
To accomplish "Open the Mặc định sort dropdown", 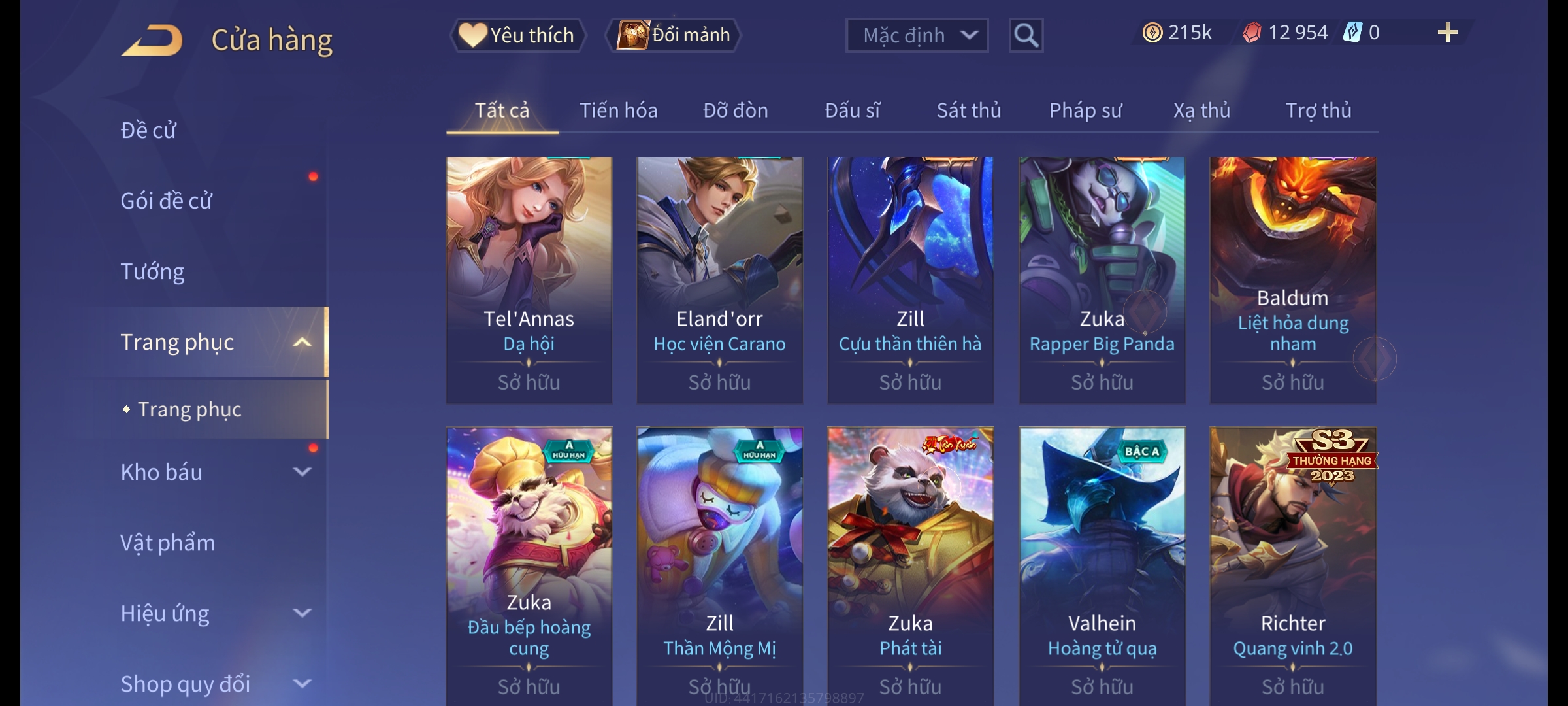I will point(917,35).
